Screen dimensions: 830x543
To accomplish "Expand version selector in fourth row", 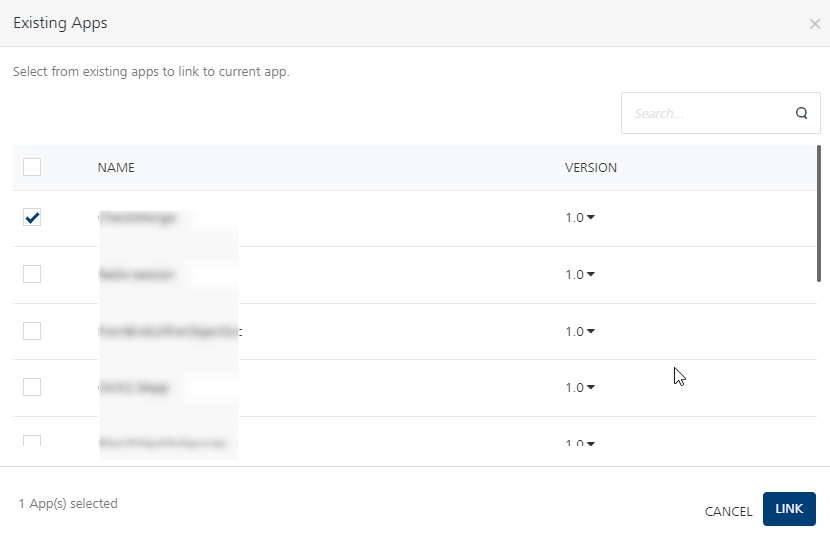I will tap(581, 388).
